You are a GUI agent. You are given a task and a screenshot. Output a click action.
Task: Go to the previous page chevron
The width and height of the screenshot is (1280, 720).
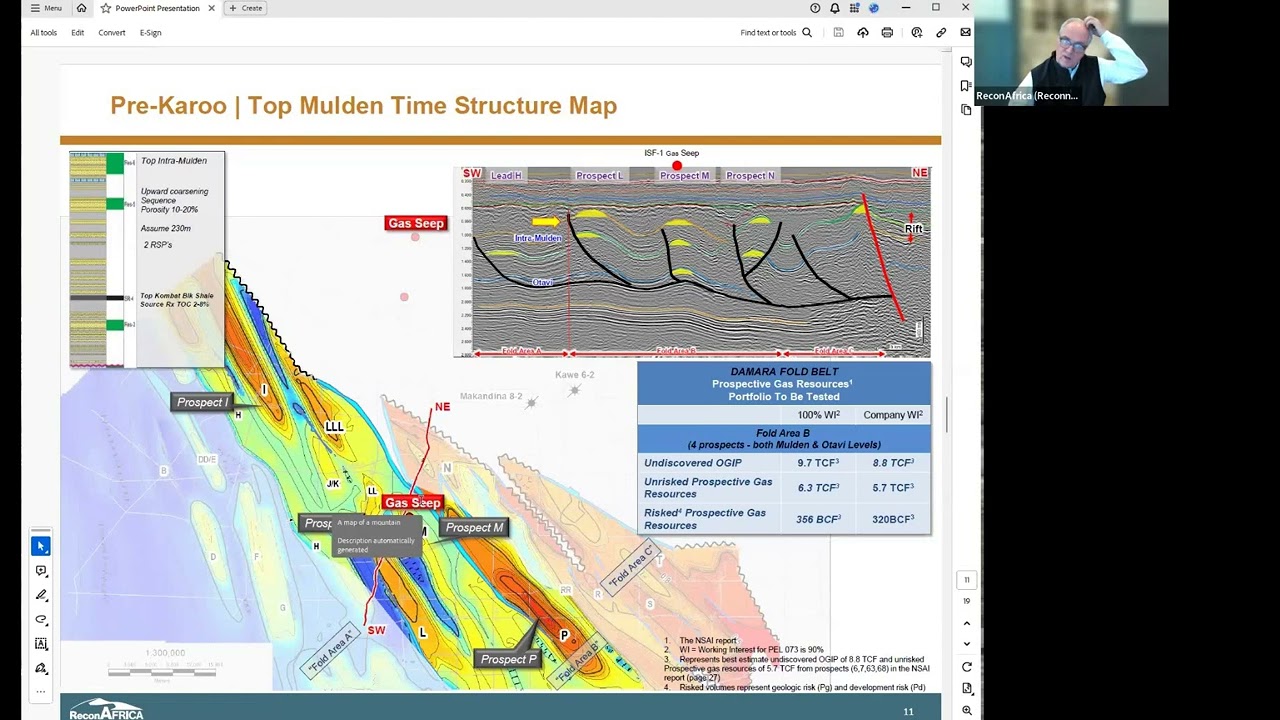tap(966, 623)
